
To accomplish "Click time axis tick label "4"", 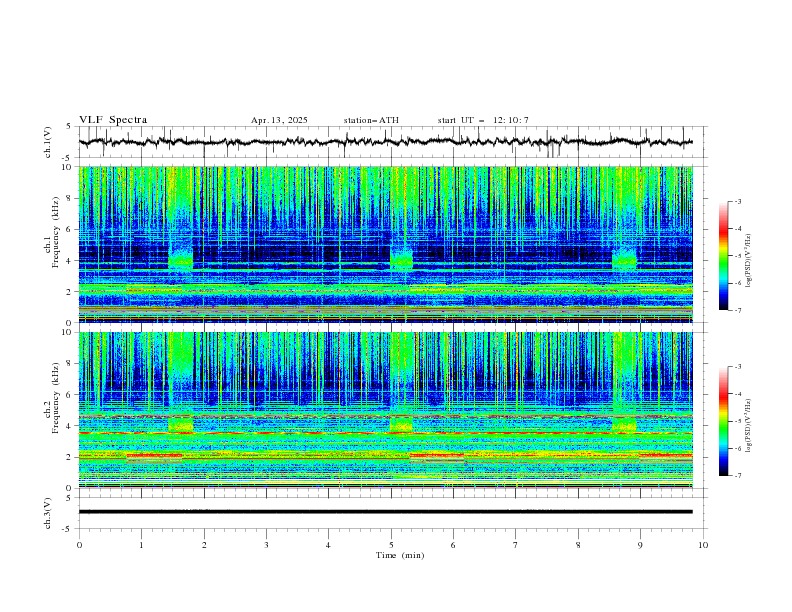I will [x=328, y=545].
